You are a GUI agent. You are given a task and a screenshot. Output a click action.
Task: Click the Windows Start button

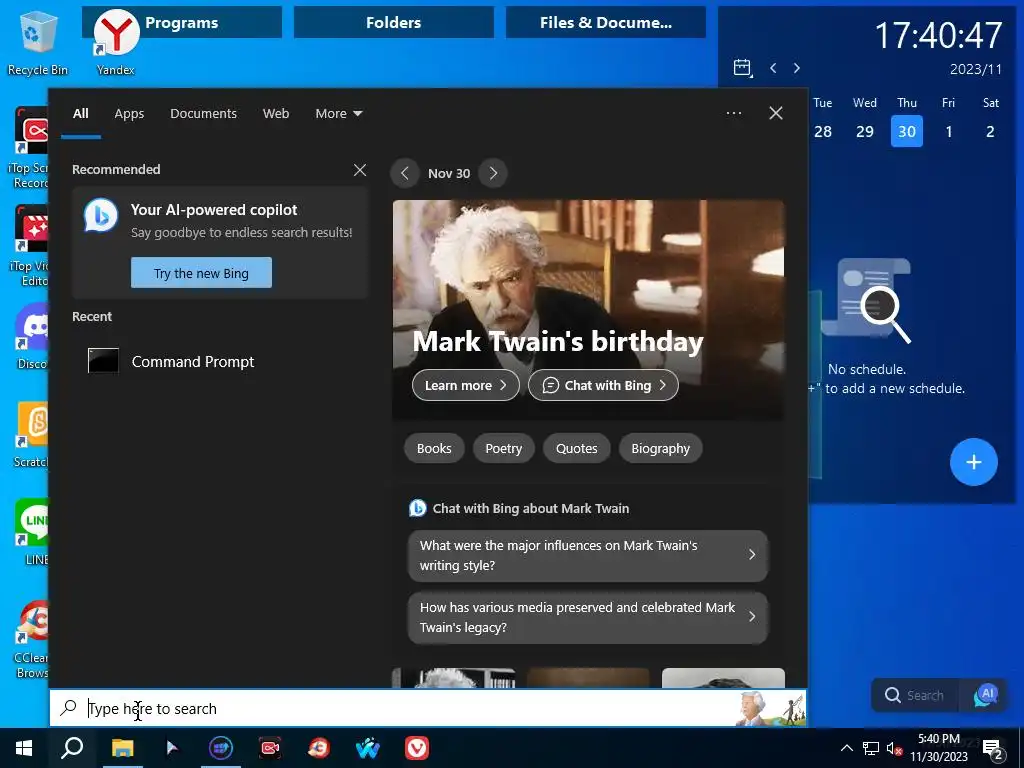tap(24, 748)
